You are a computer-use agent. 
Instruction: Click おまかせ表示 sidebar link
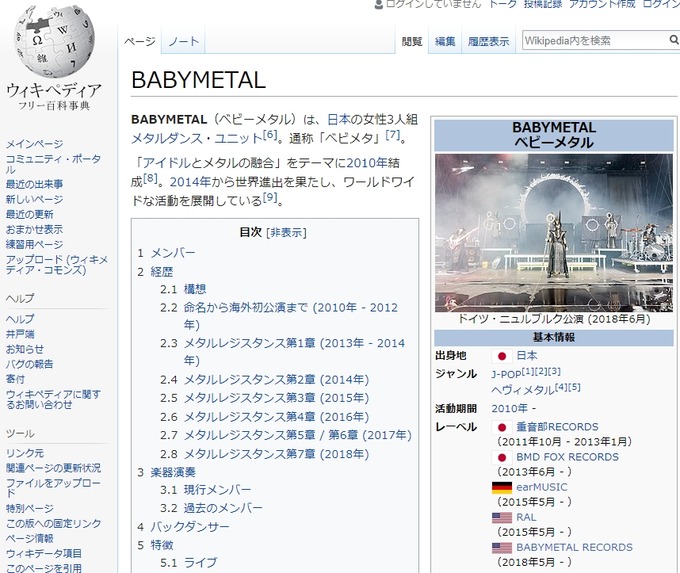[34, 229]
